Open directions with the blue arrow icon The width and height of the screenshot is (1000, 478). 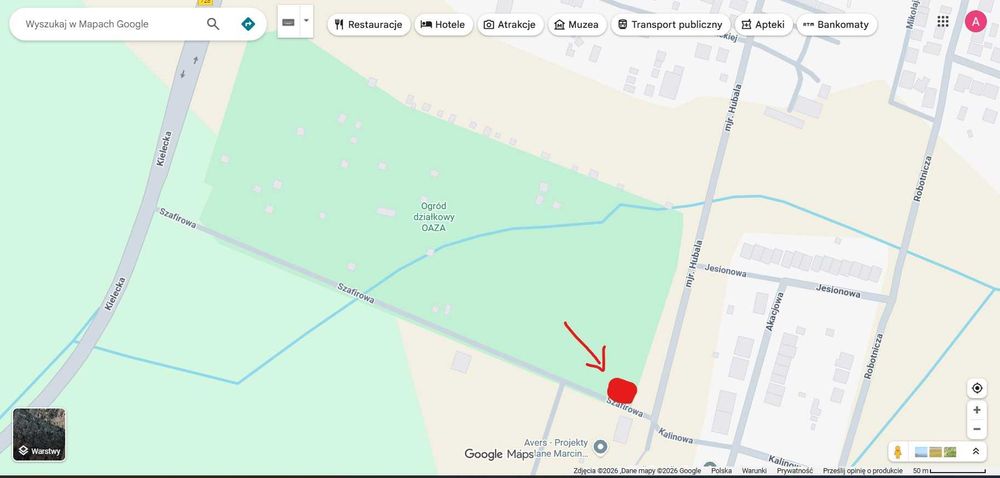[x=248, y=24]
